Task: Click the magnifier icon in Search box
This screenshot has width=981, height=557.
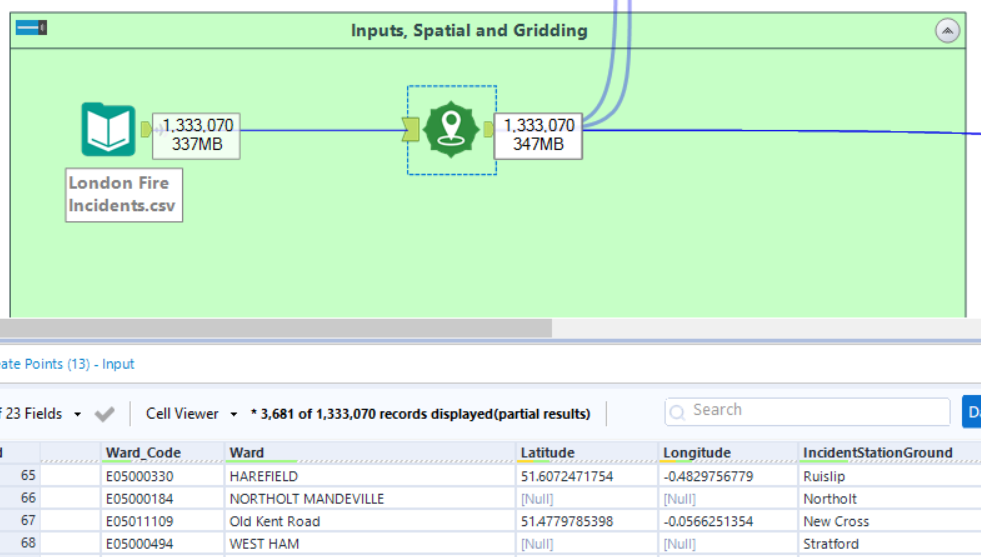Action: click(x=679, y=411)
